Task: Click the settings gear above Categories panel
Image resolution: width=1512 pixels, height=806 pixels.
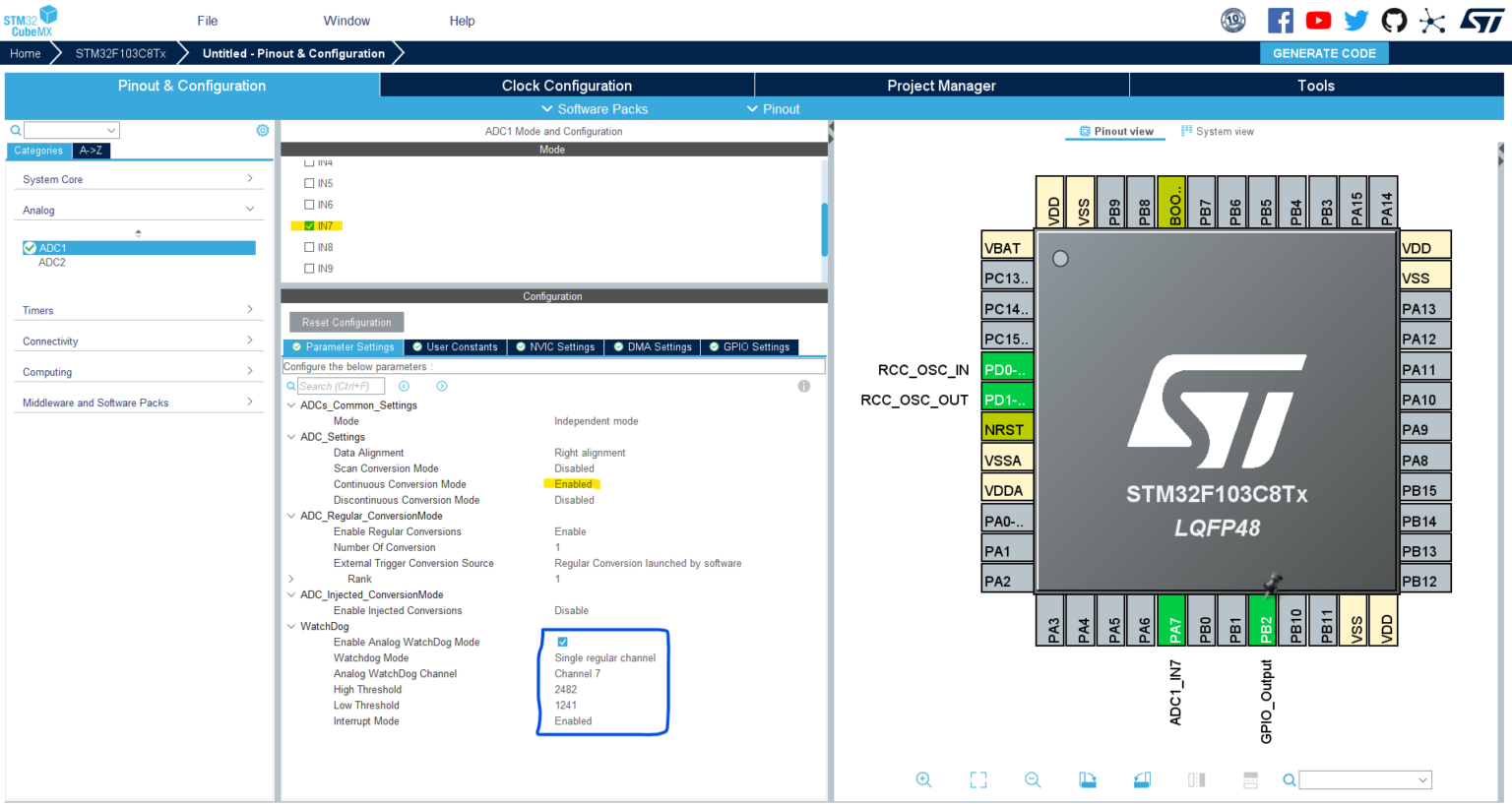Action: [262, 129]
